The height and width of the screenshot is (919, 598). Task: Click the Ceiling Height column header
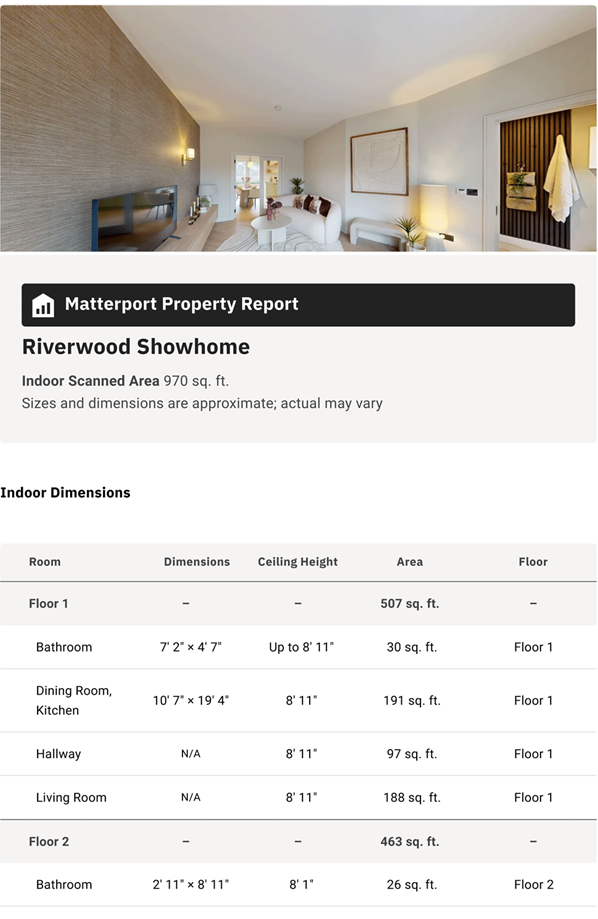298,562
